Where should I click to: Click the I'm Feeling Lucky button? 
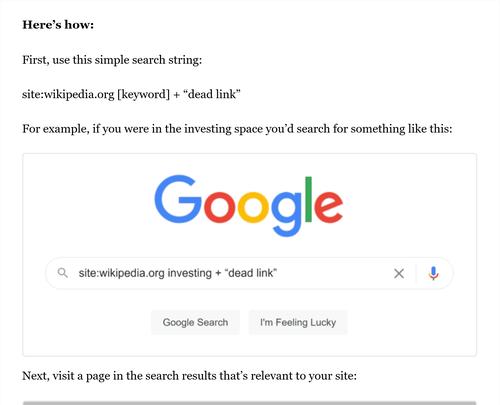pos(298,322)
